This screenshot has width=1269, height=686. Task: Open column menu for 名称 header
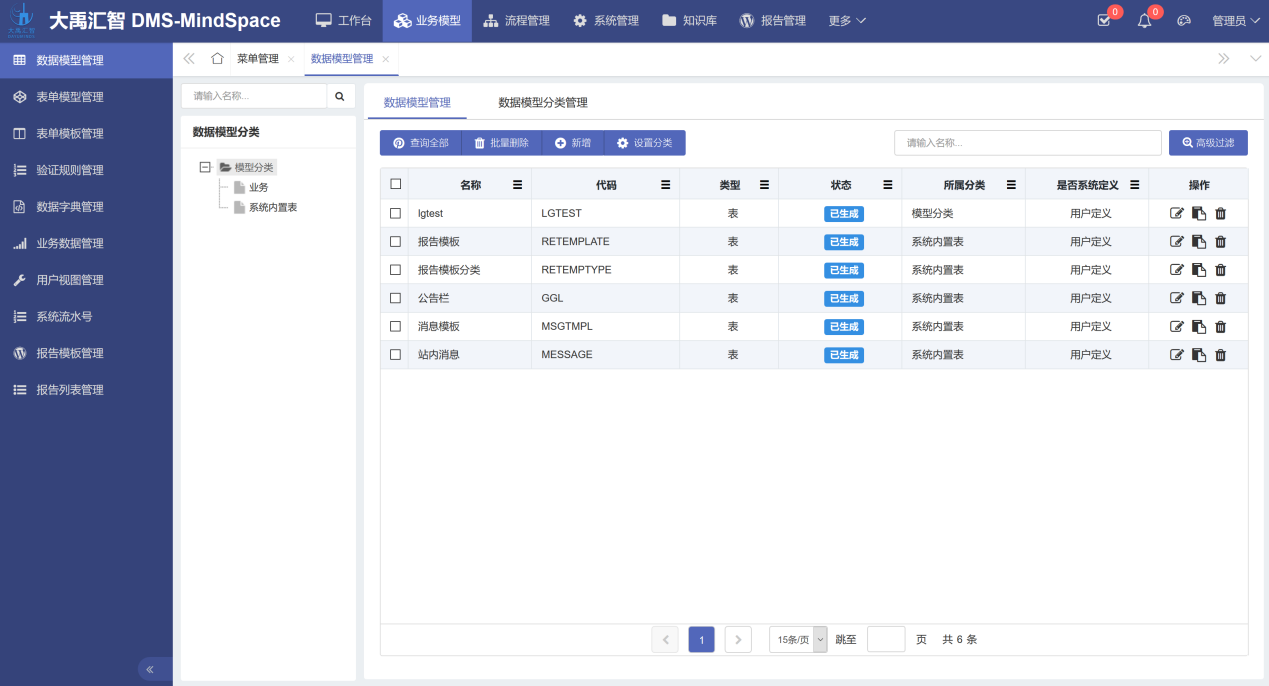click(x=517, y=185)
